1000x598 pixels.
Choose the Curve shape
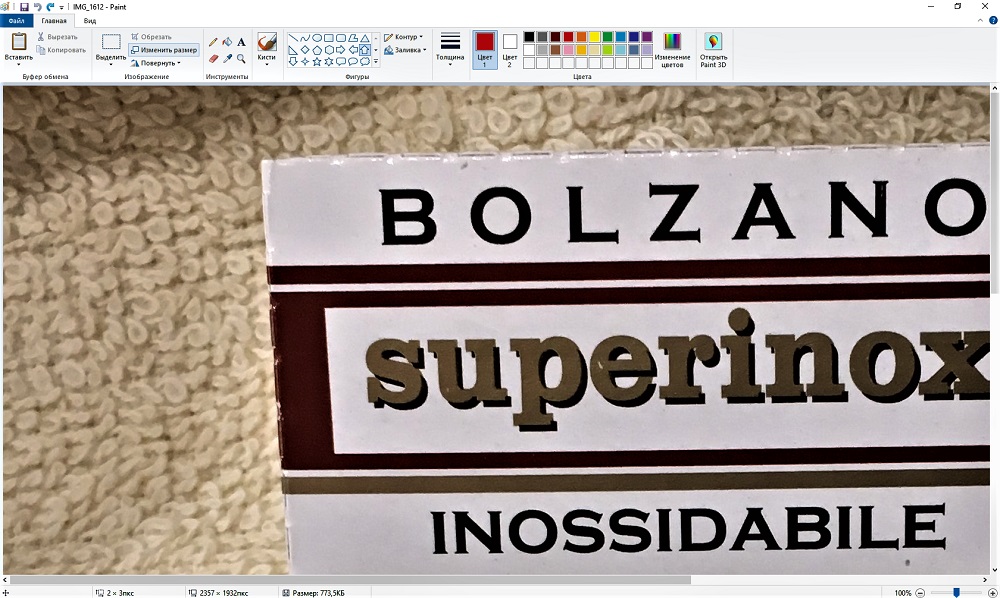click(x=305, y=38)
